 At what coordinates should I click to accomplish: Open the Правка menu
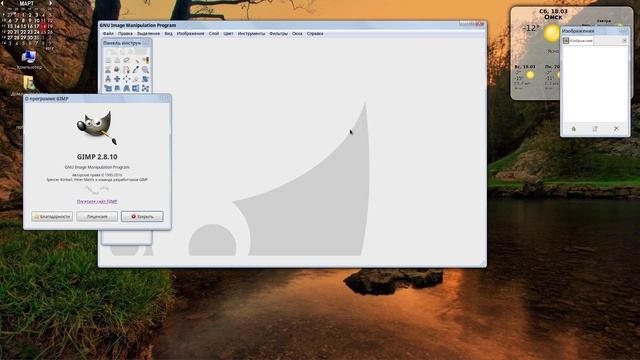[125, 33]
